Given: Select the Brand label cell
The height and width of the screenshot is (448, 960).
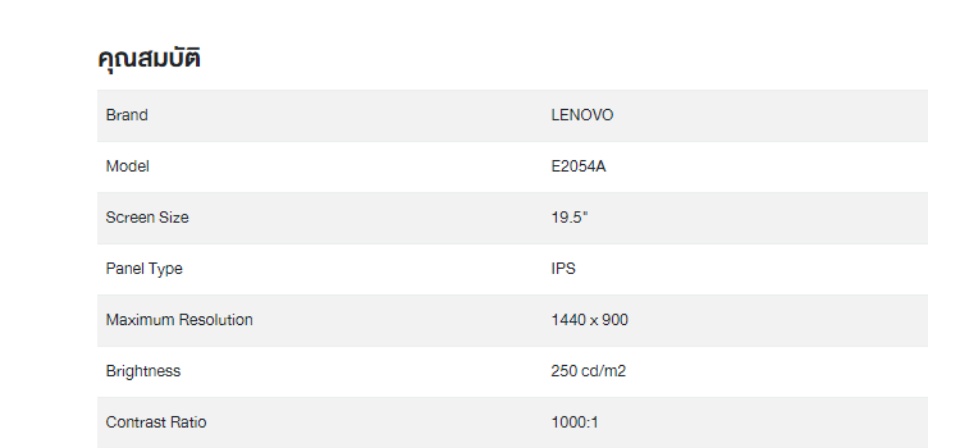Looking at the screenshot, I should pos(127,115).
